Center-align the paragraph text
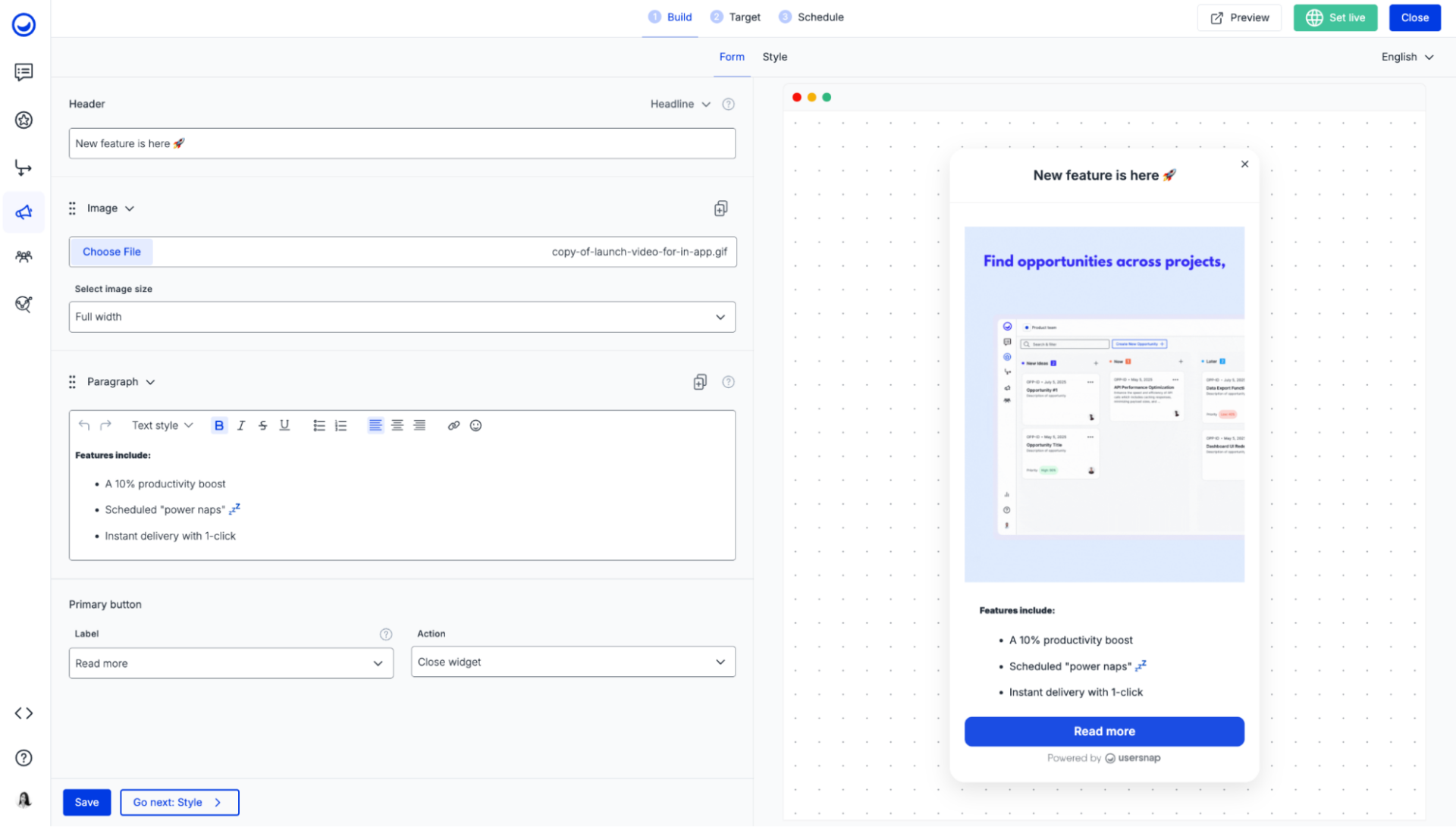Image resolution: width=1456 pixels, height=827 pixels. click(397, 425)
